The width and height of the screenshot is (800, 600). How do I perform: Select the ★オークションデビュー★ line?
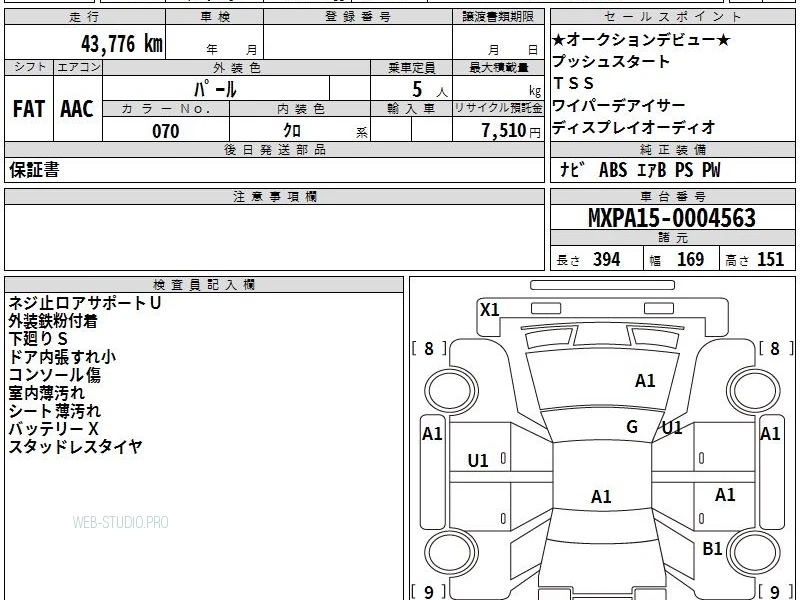pos(641,40)
